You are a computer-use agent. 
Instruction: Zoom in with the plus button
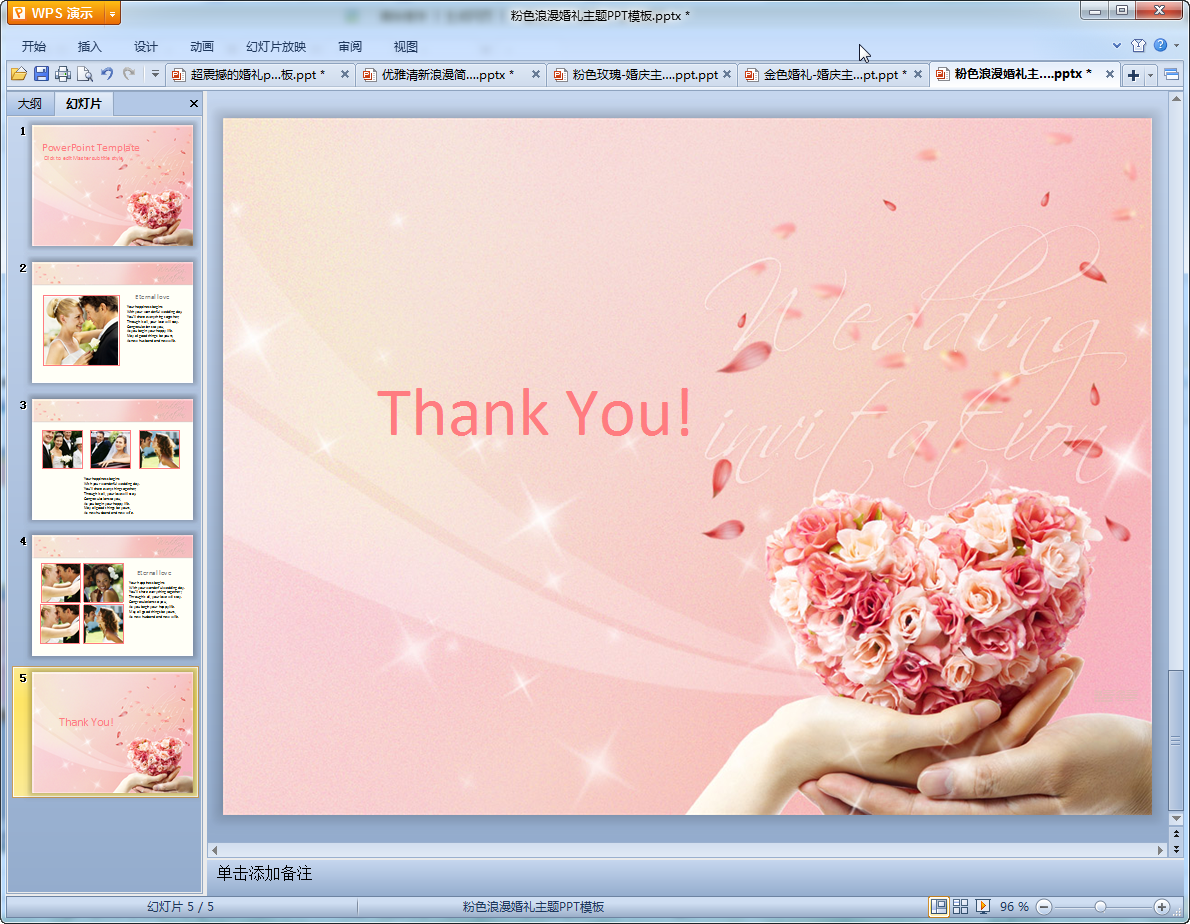pyautogui.click(x=1161, y=907)
